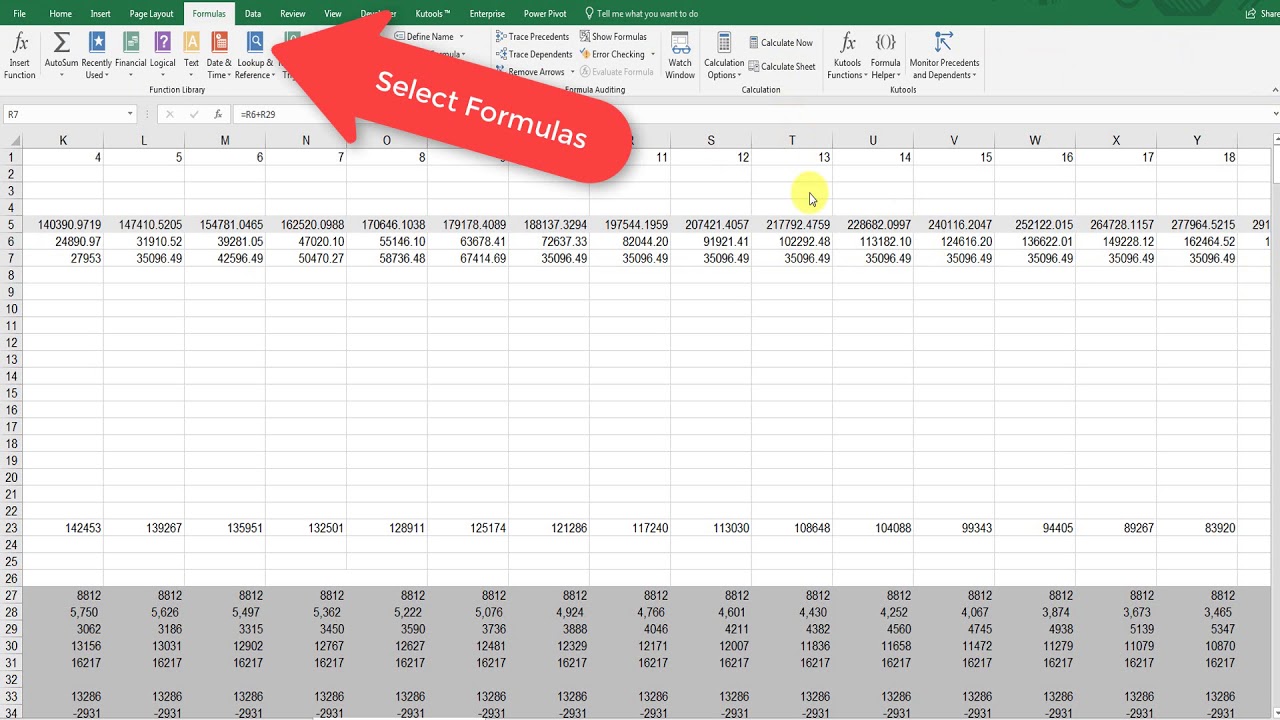Click cell containing 142453

63,528
